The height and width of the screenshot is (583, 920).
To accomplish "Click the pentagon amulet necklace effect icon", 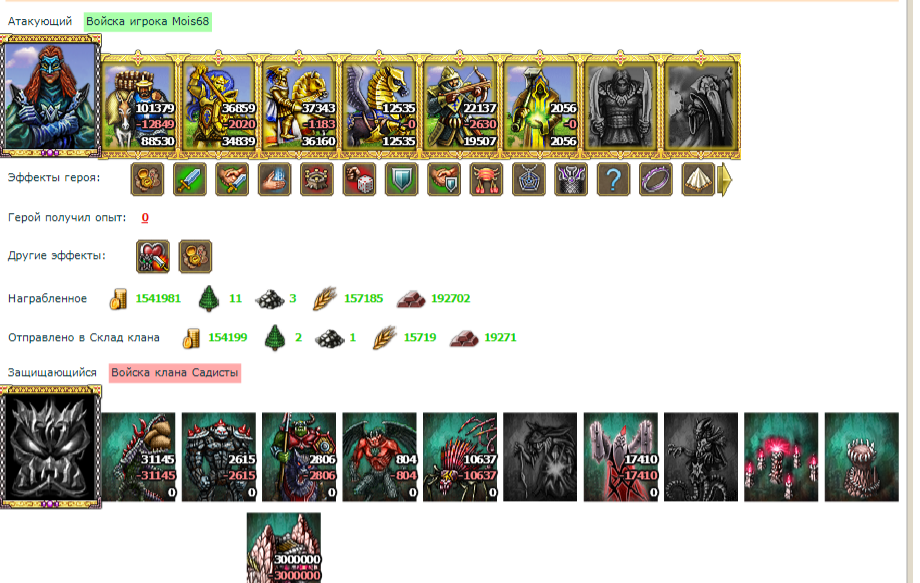I will pos(529,179).
